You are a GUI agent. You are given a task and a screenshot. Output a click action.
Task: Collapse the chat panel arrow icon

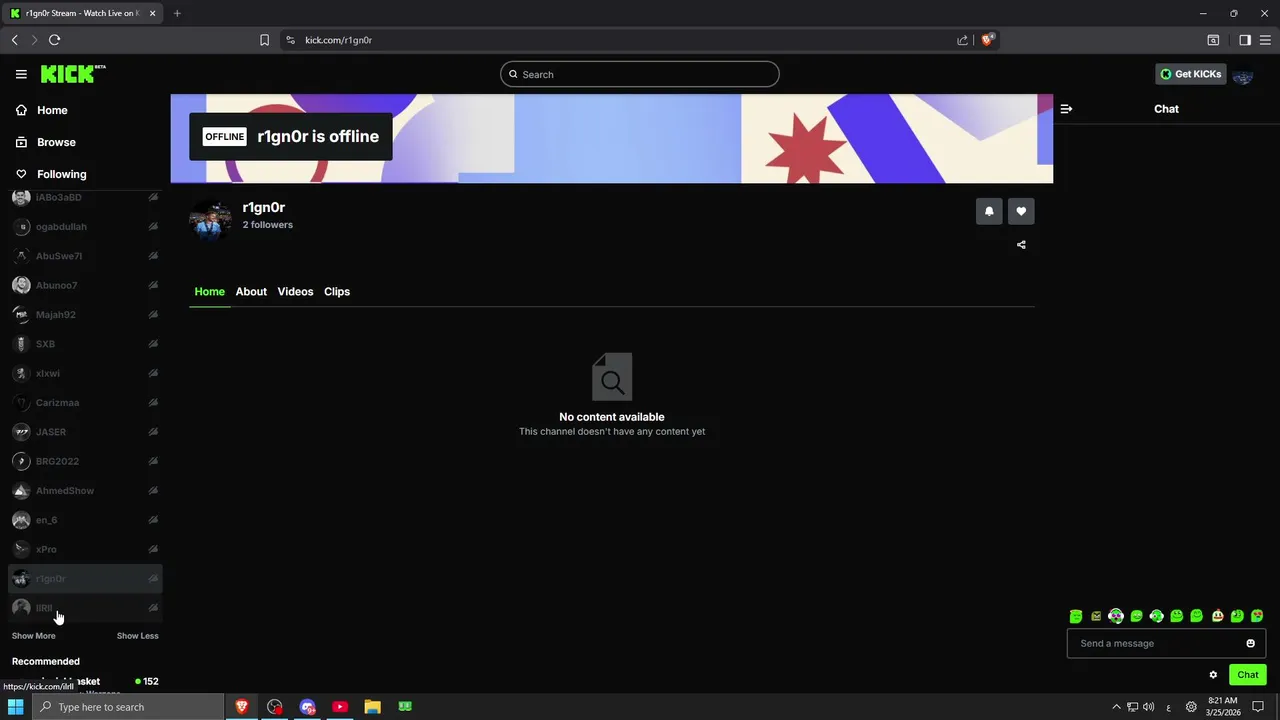1066,109
